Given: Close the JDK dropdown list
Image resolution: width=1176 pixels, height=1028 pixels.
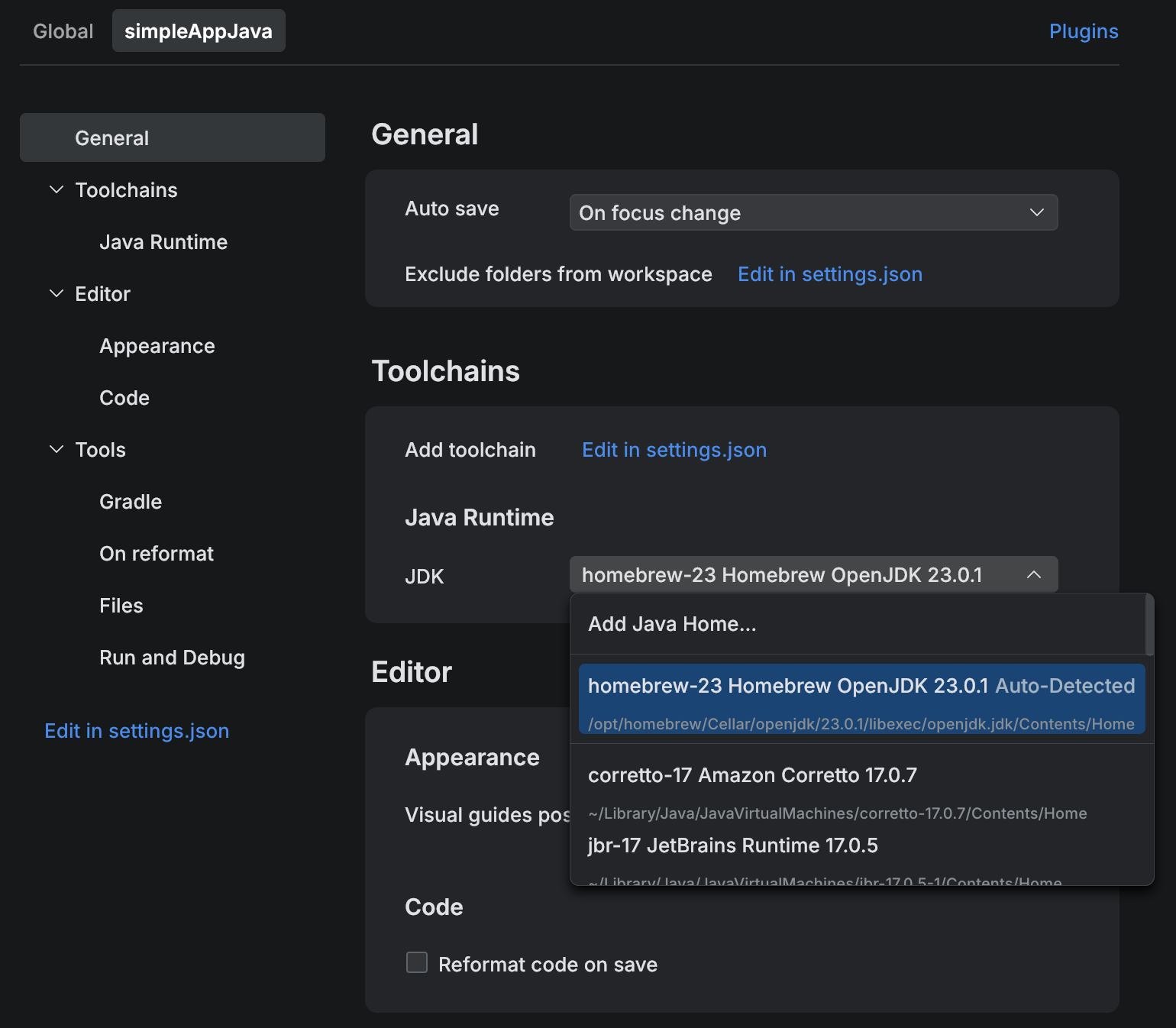Looking at the screenshot, I should [1035, 574].
